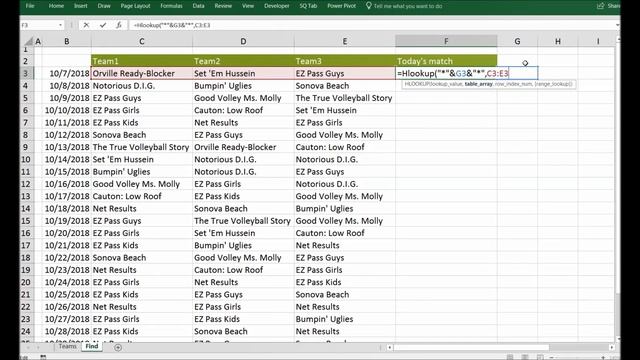Switch to Formulas ribbon tab
640x360 pixels.
tap(171, 6)
